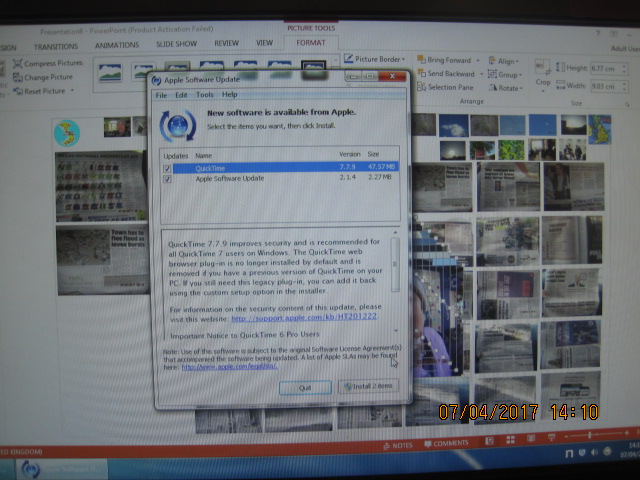Open TRANSITIONS ribbon tab
The width and height of the screenshot is (640, 480).
click(x=56, y=47)
